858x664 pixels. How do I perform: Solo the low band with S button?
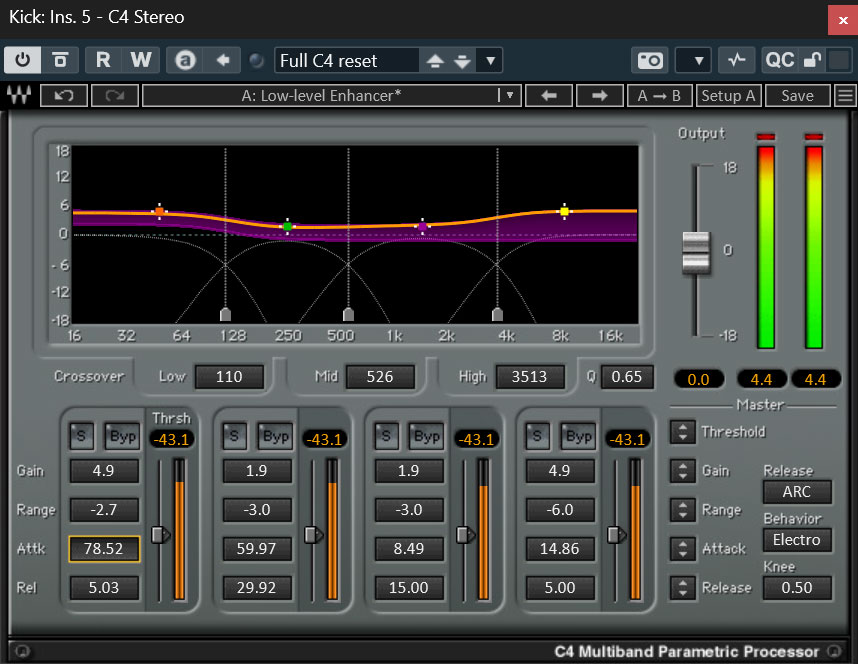click(79, 436)
